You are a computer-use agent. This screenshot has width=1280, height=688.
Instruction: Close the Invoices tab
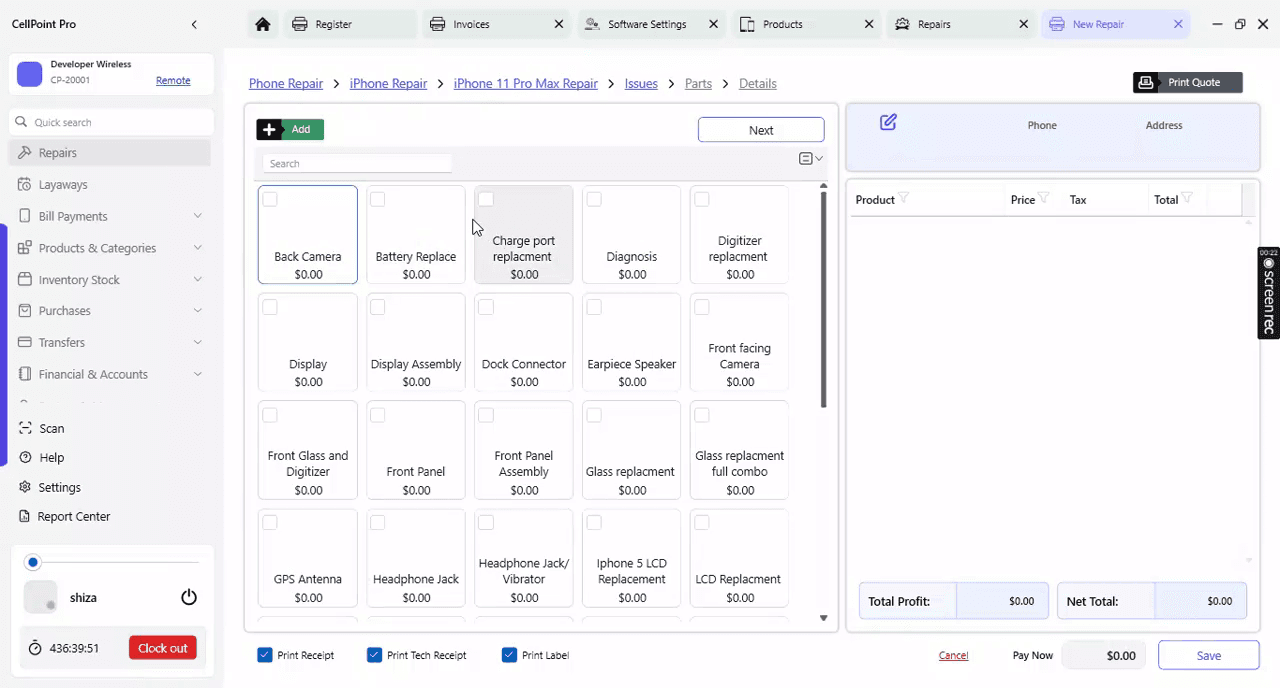click(559, 24)
